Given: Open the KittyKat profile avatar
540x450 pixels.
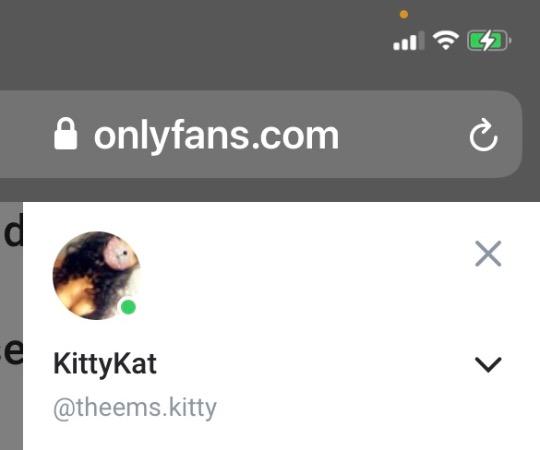Looking at the screenshot, I should point(97,275).
